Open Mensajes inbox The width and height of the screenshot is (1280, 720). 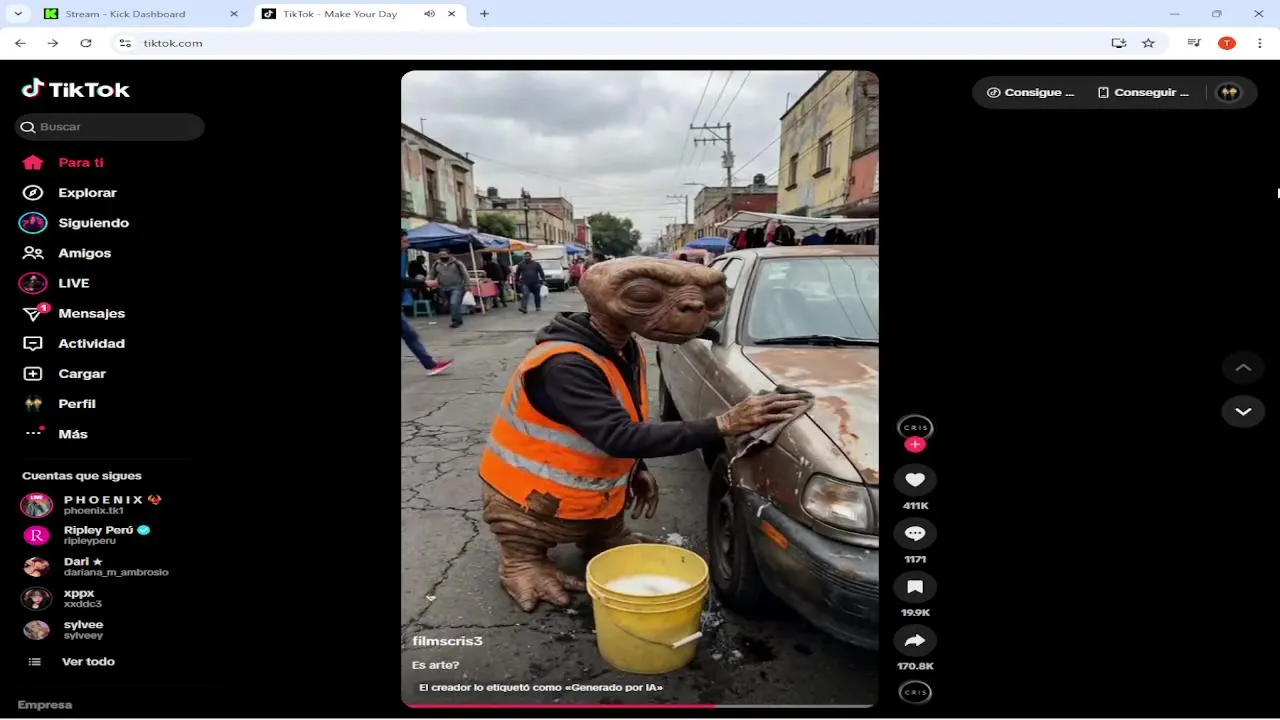74,313
